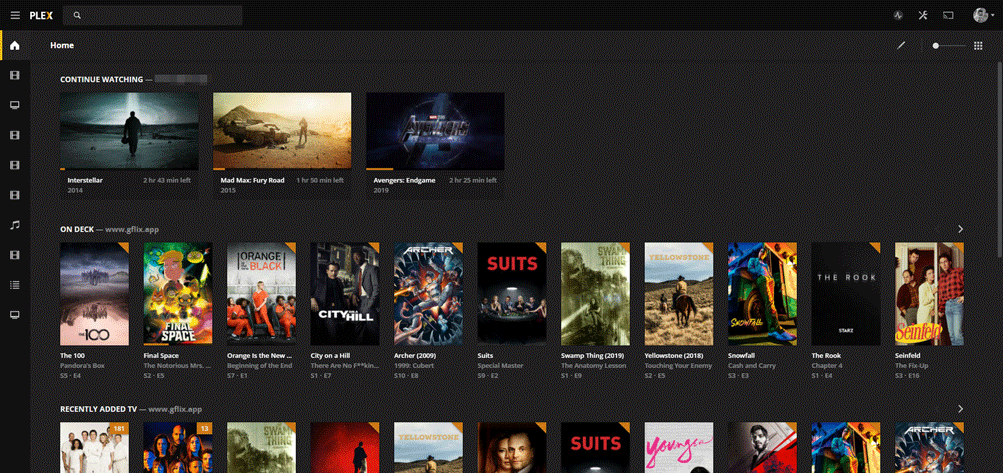This screenshot has height=473, width=1003.
Task: Open Settings via the wrench and screwdriver icon
Action: (x=923, y=16)
